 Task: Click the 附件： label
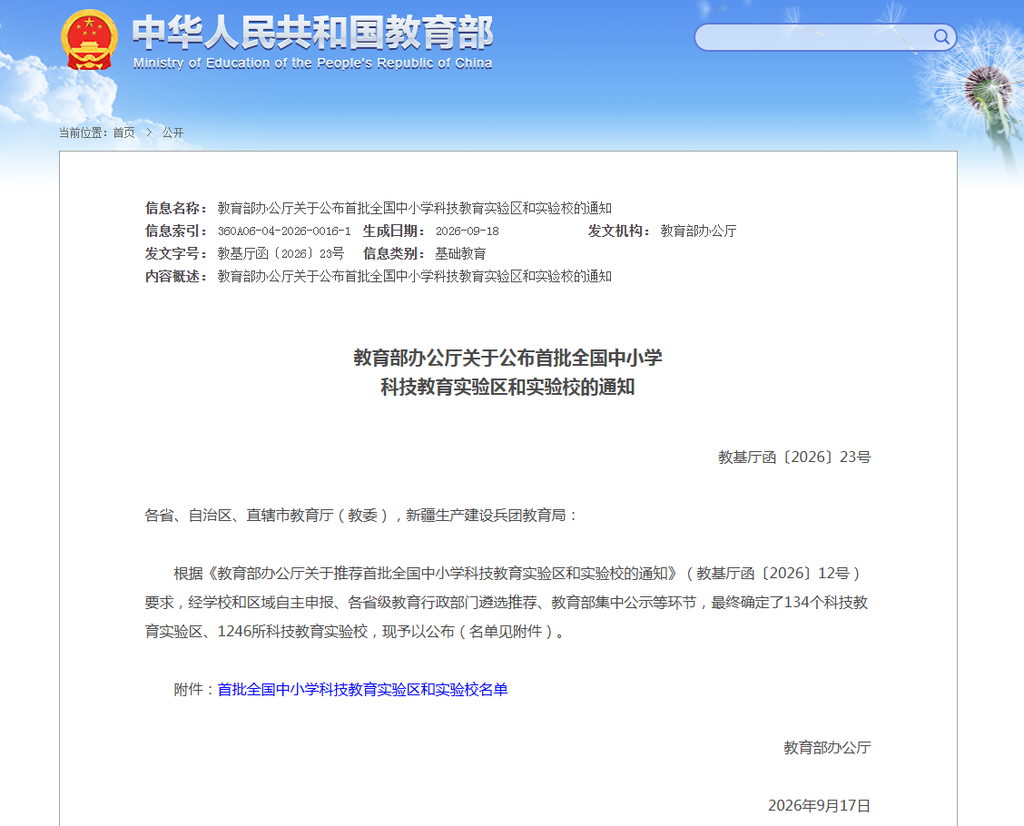click(x=195, y=690)
